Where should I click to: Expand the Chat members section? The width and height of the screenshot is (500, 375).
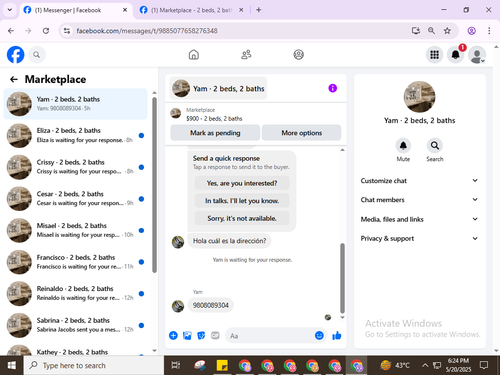419,200
